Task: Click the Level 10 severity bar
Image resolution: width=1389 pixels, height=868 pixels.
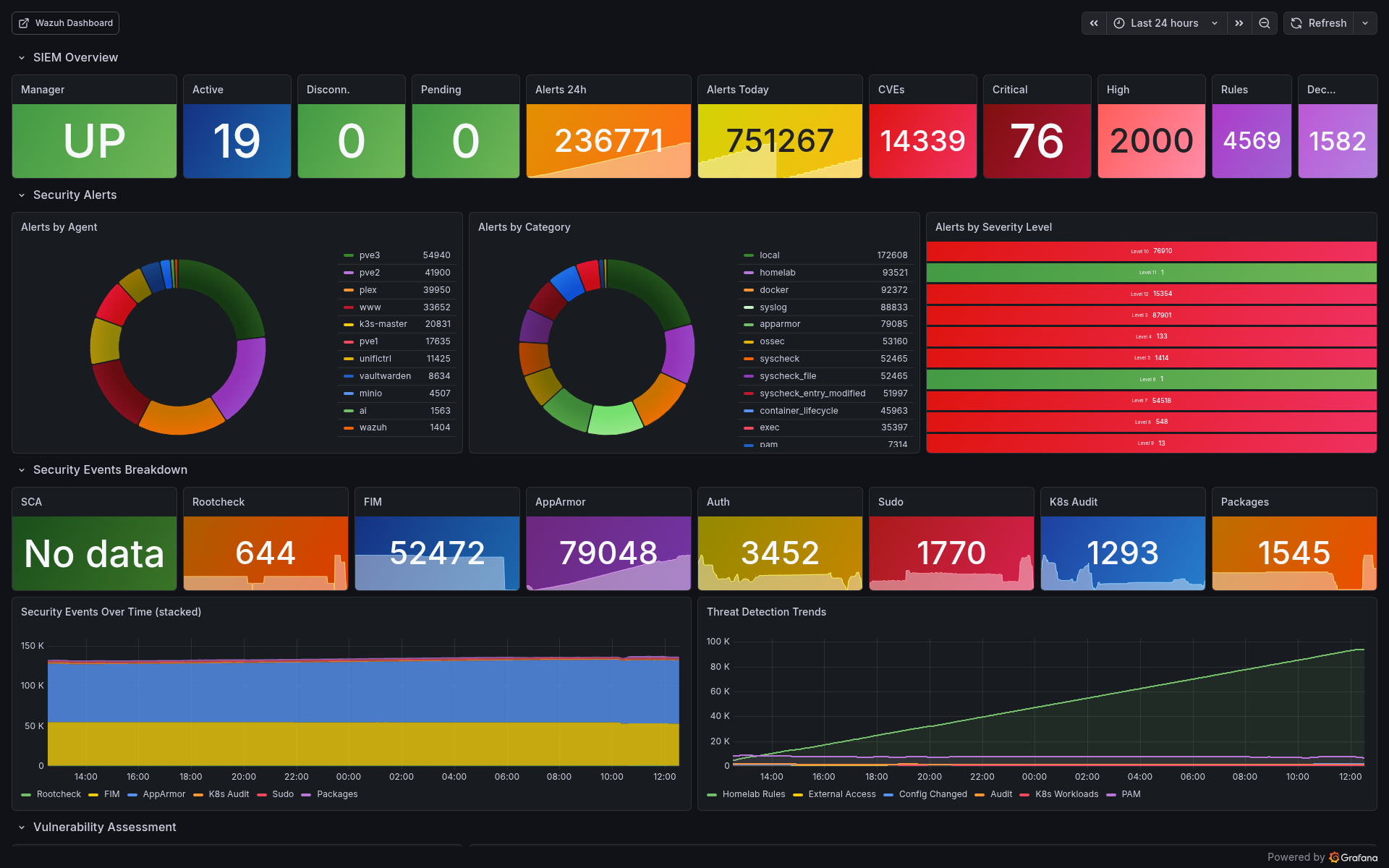Action: point(1151,251)
